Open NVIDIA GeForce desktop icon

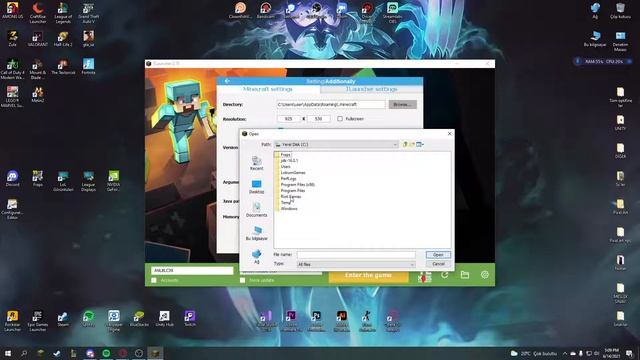coord(113,180)
